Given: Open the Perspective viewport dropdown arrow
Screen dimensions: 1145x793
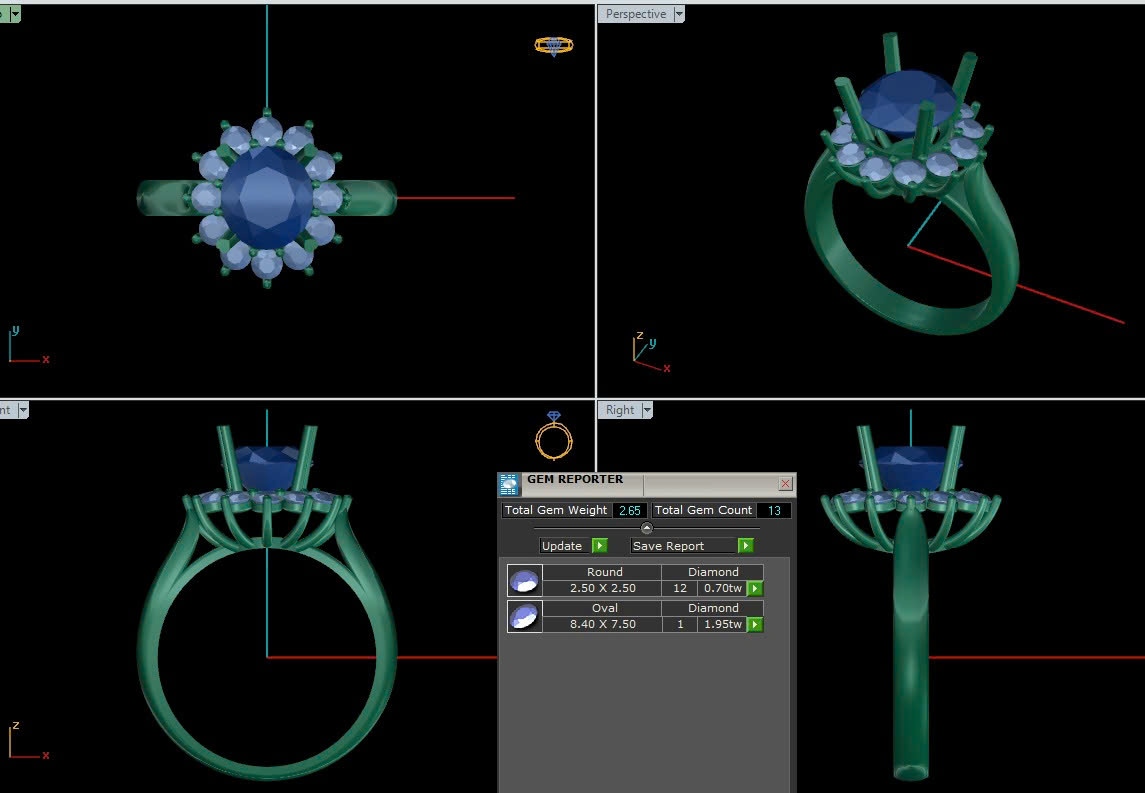Looking at the screenshot, I should (x=679, y=14).
